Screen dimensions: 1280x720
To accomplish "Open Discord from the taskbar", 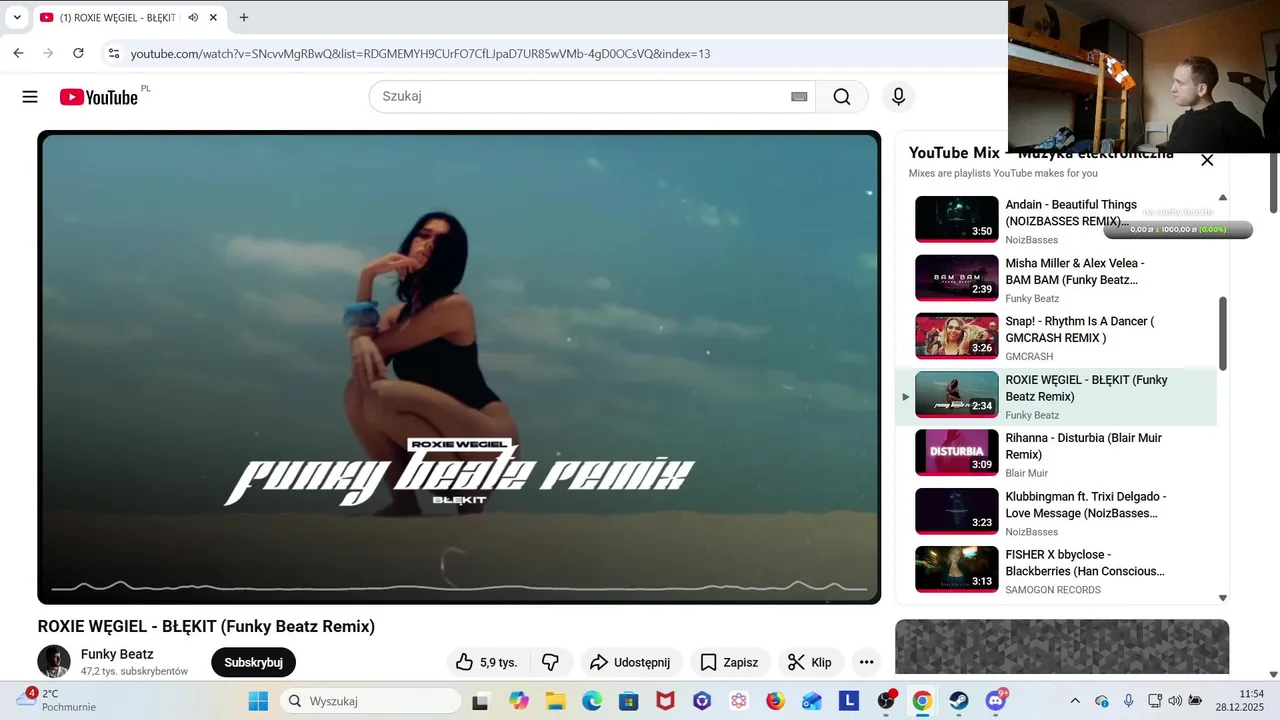I will click(995, 701).
